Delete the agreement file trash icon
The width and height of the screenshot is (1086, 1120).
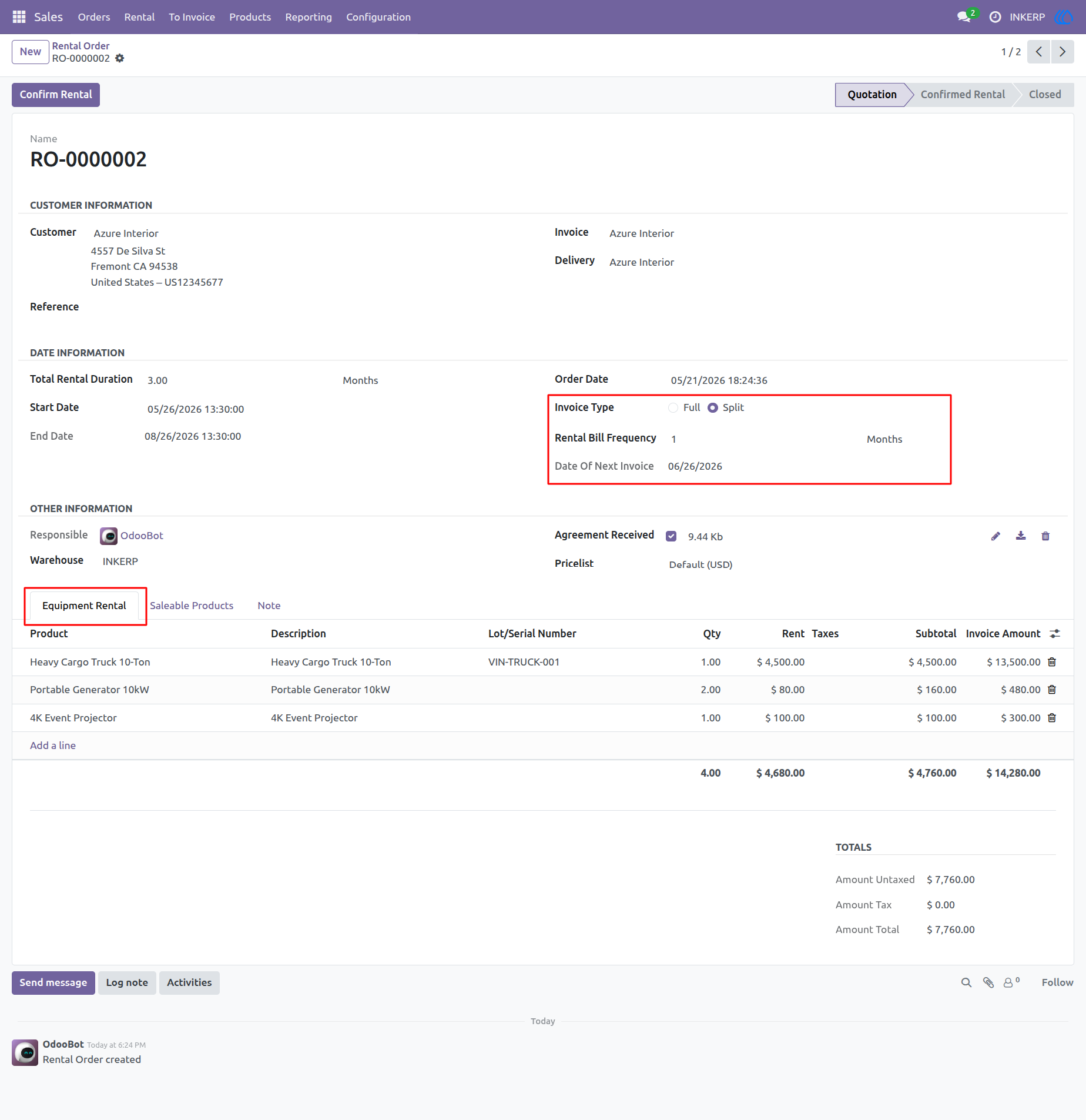(1045, 536)
